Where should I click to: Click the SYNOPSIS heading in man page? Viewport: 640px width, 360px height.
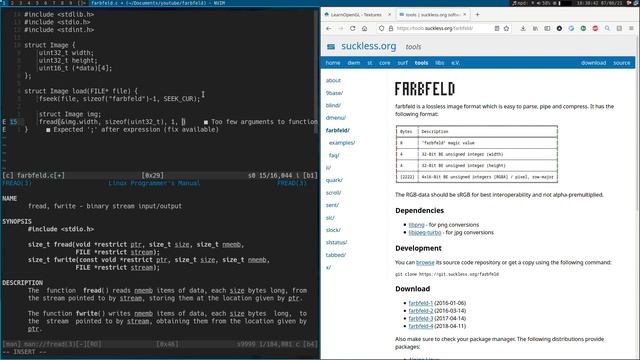[17, 222]
